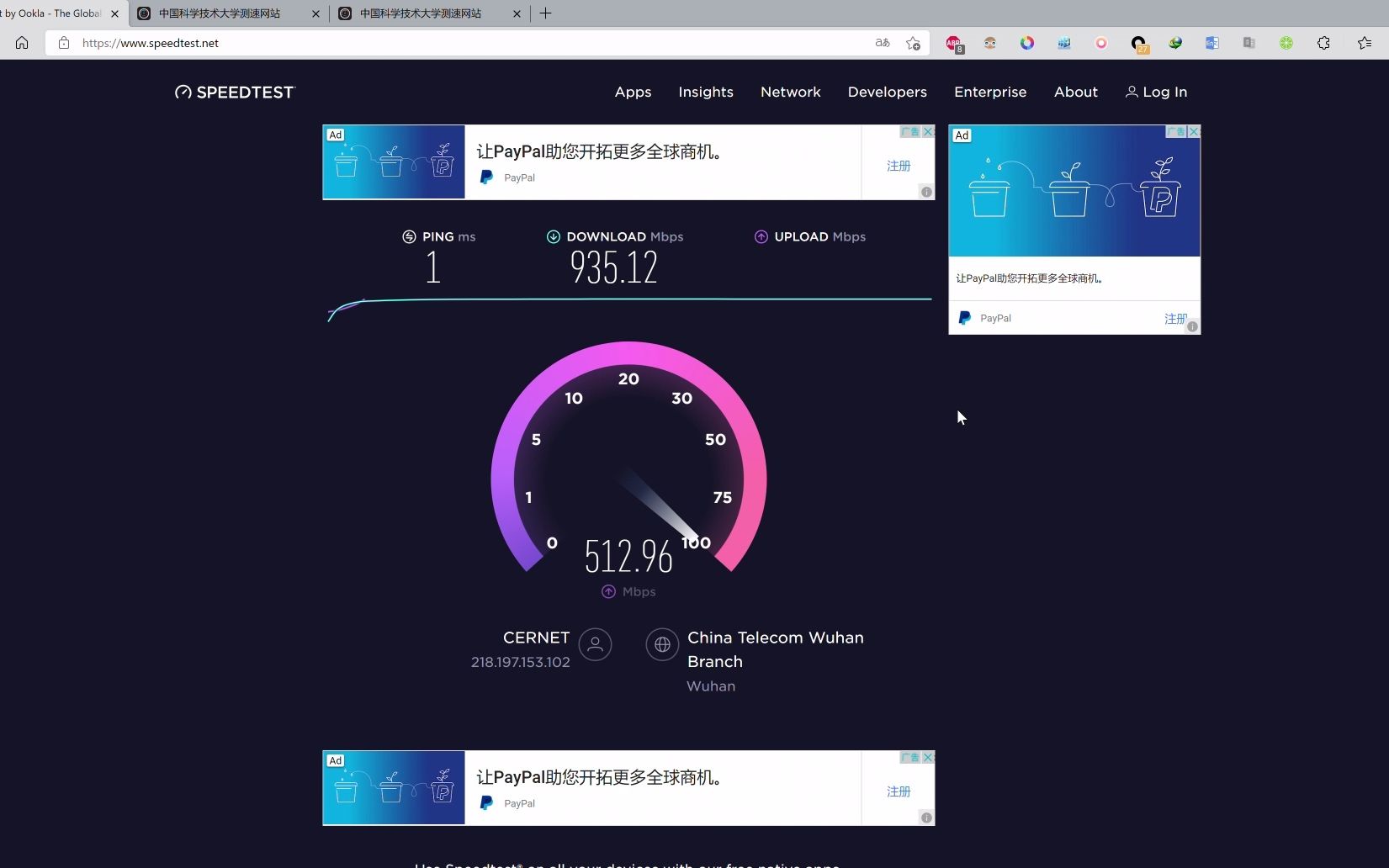Click the browser Home icon

[x=22, y=43]
